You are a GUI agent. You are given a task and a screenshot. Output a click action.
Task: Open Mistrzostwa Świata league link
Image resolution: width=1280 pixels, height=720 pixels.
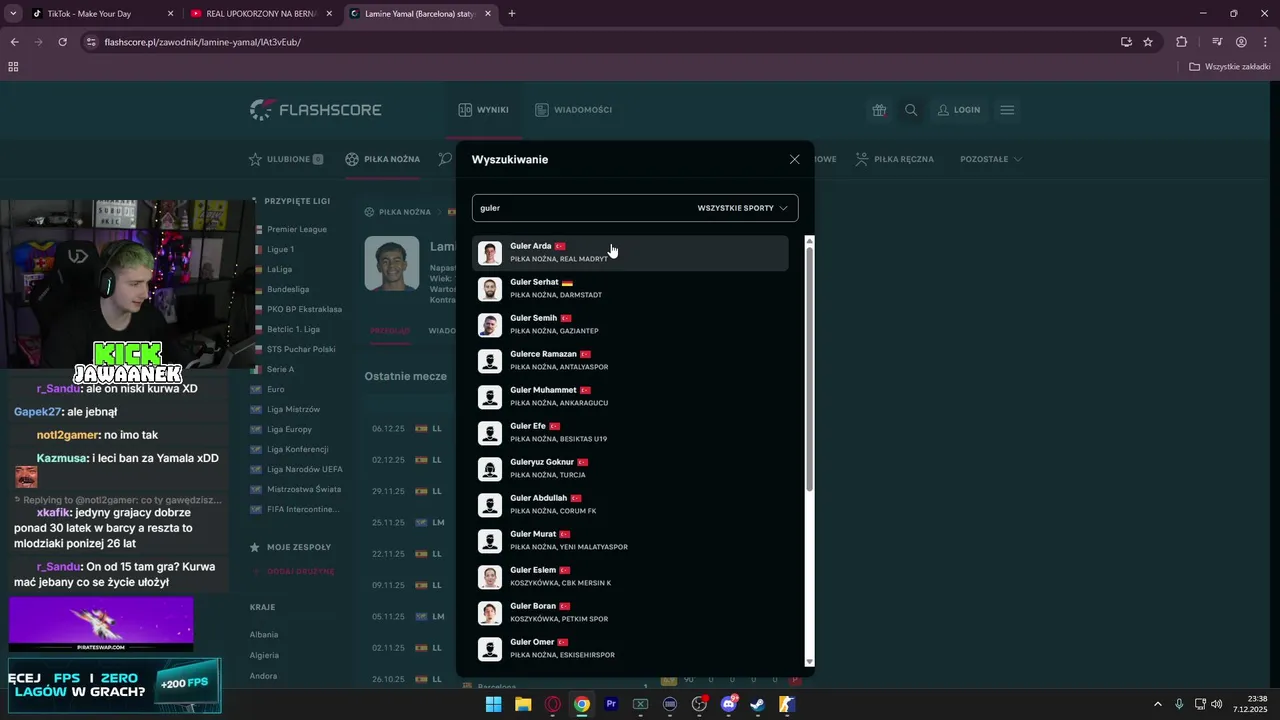coord(304,489)
